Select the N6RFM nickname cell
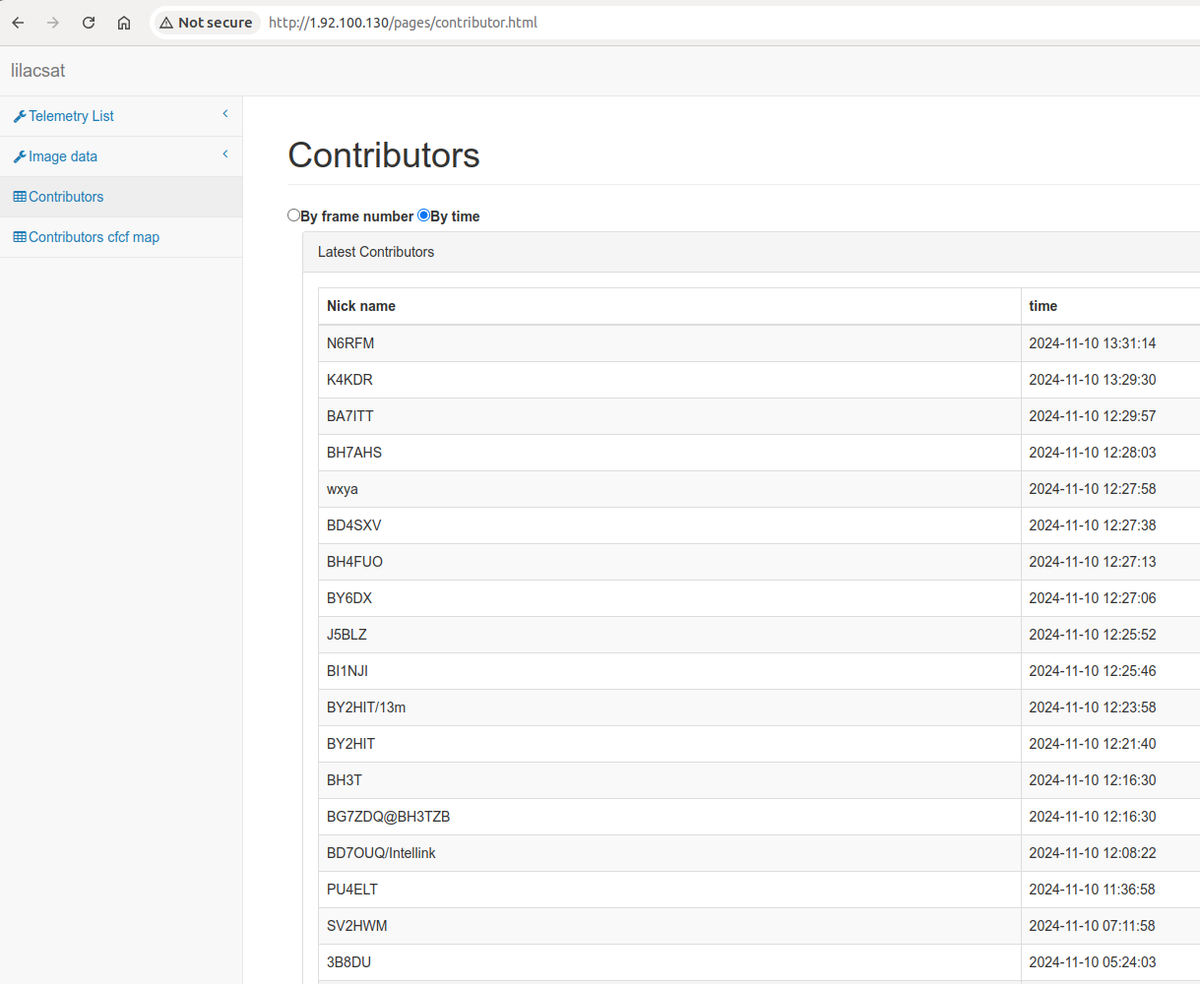 [x=670, y=343]
